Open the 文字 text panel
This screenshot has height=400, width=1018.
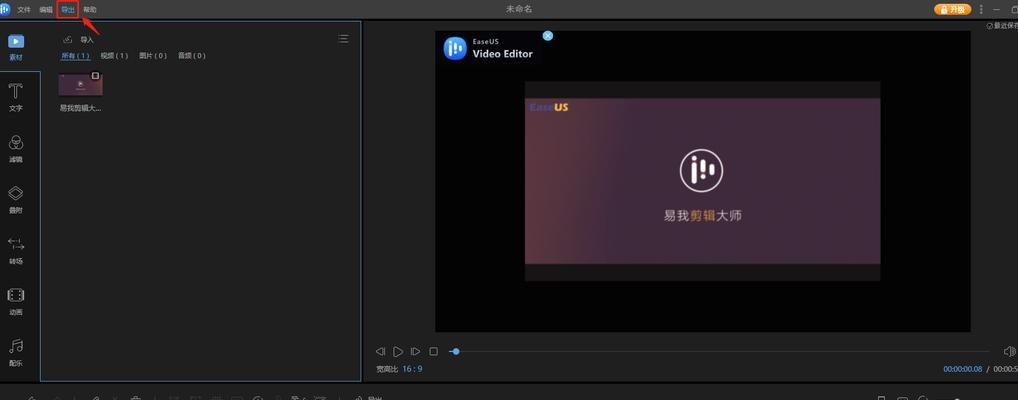(16, 97)
